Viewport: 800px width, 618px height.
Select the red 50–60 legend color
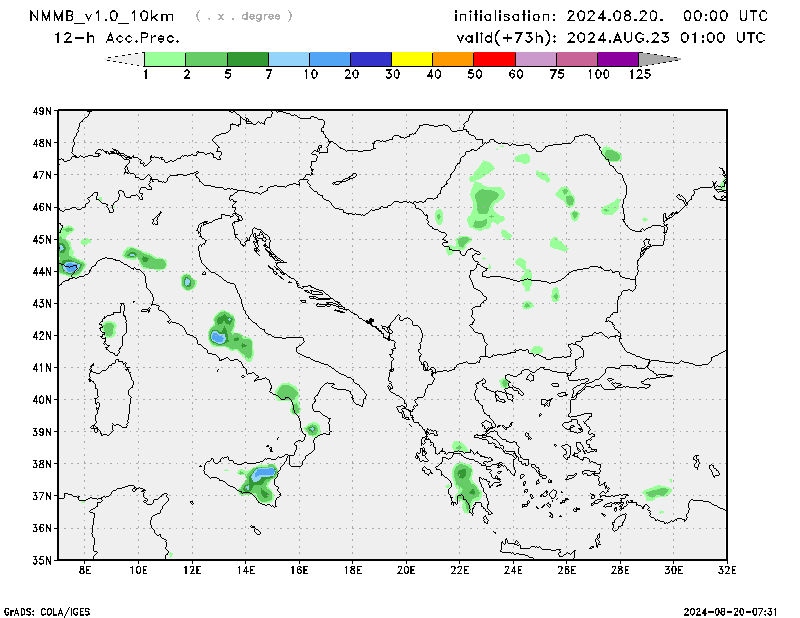tap(494, 60)
